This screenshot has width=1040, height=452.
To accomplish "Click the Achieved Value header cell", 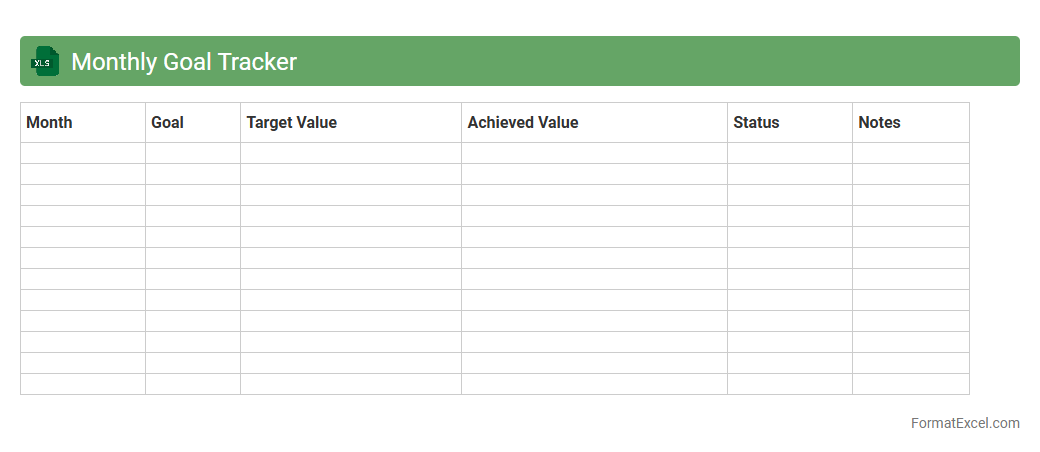I will (x=594, y=123).
